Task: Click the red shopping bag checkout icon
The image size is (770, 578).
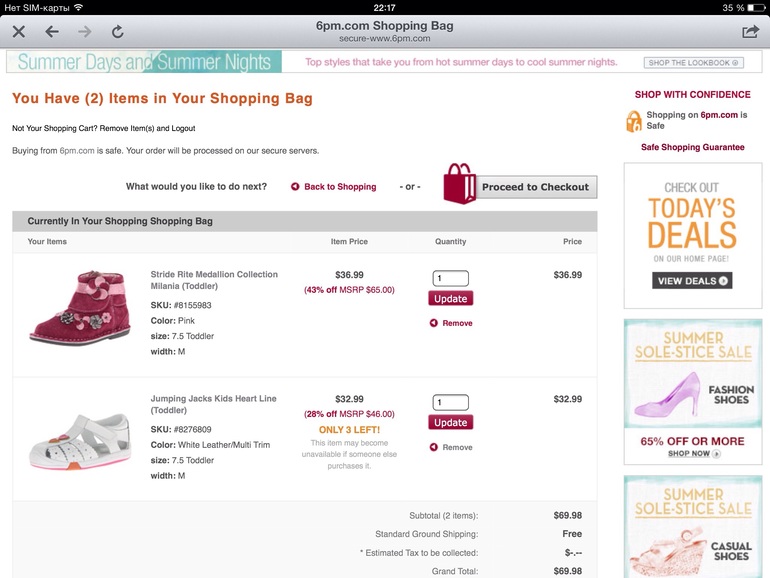Action: pos(459,184)
